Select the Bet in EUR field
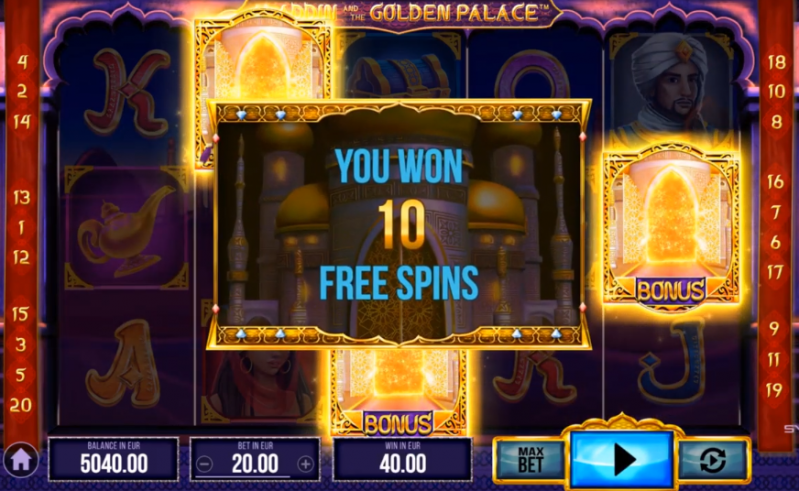Image resolution: width=799 pixels, height=491 pixels. click(x=255, y=459)
